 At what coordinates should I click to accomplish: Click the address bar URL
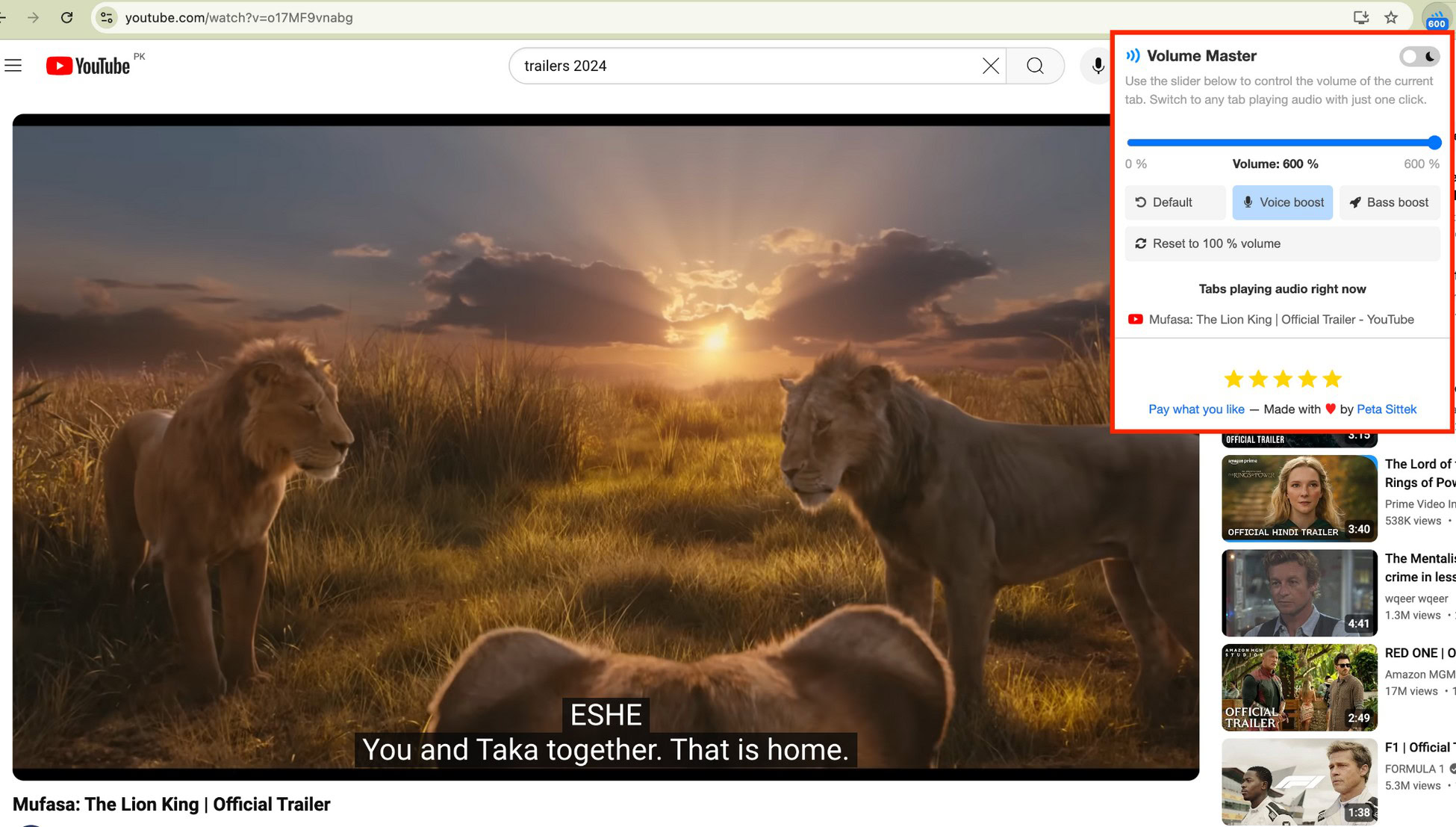(x=239, y=17)
